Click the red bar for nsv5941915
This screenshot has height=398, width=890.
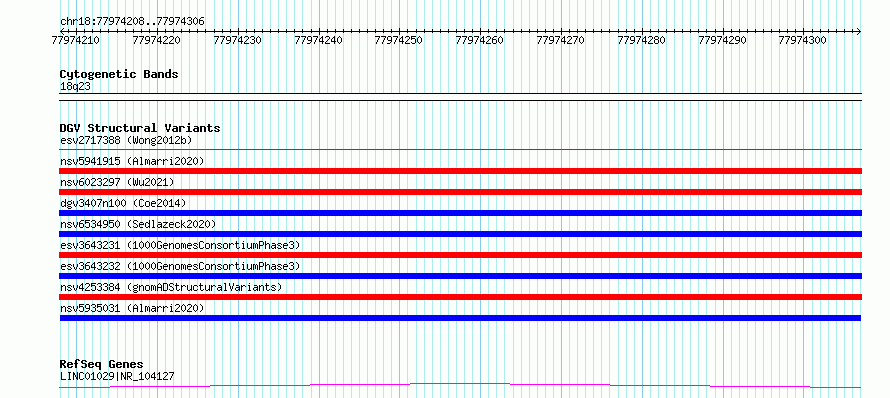click(460, 171)
